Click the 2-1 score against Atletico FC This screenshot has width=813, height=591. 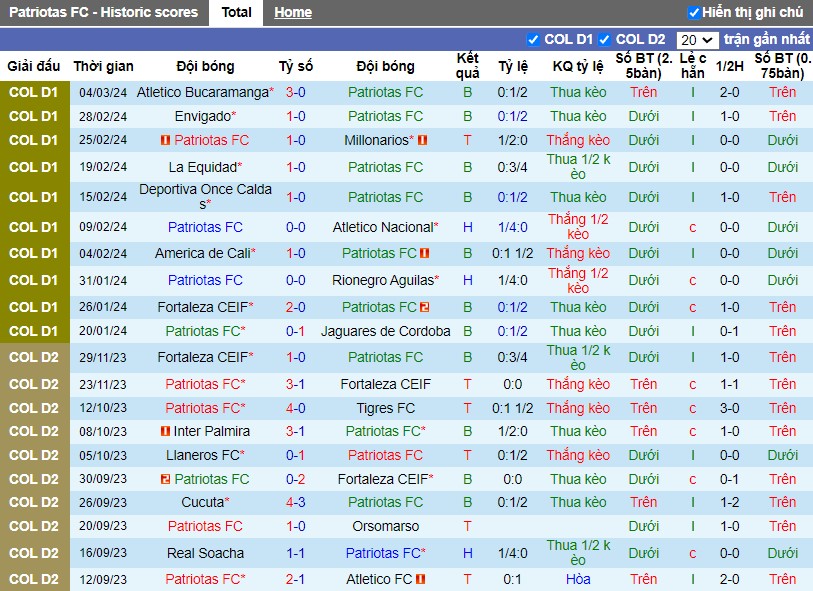[296, 579]
